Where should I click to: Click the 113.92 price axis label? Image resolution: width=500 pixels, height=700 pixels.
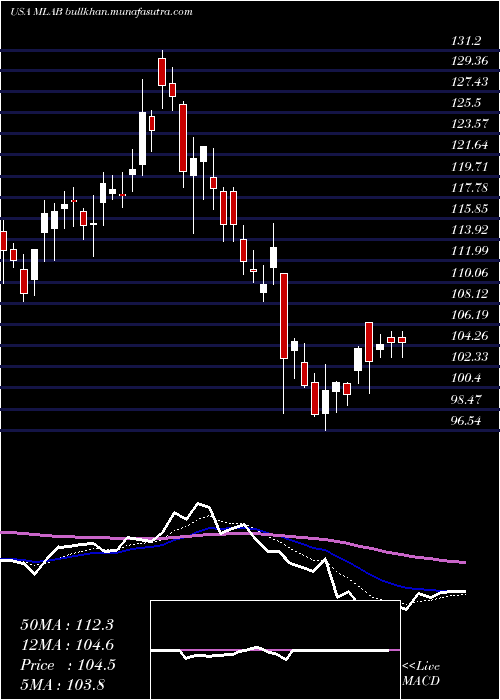469,230
